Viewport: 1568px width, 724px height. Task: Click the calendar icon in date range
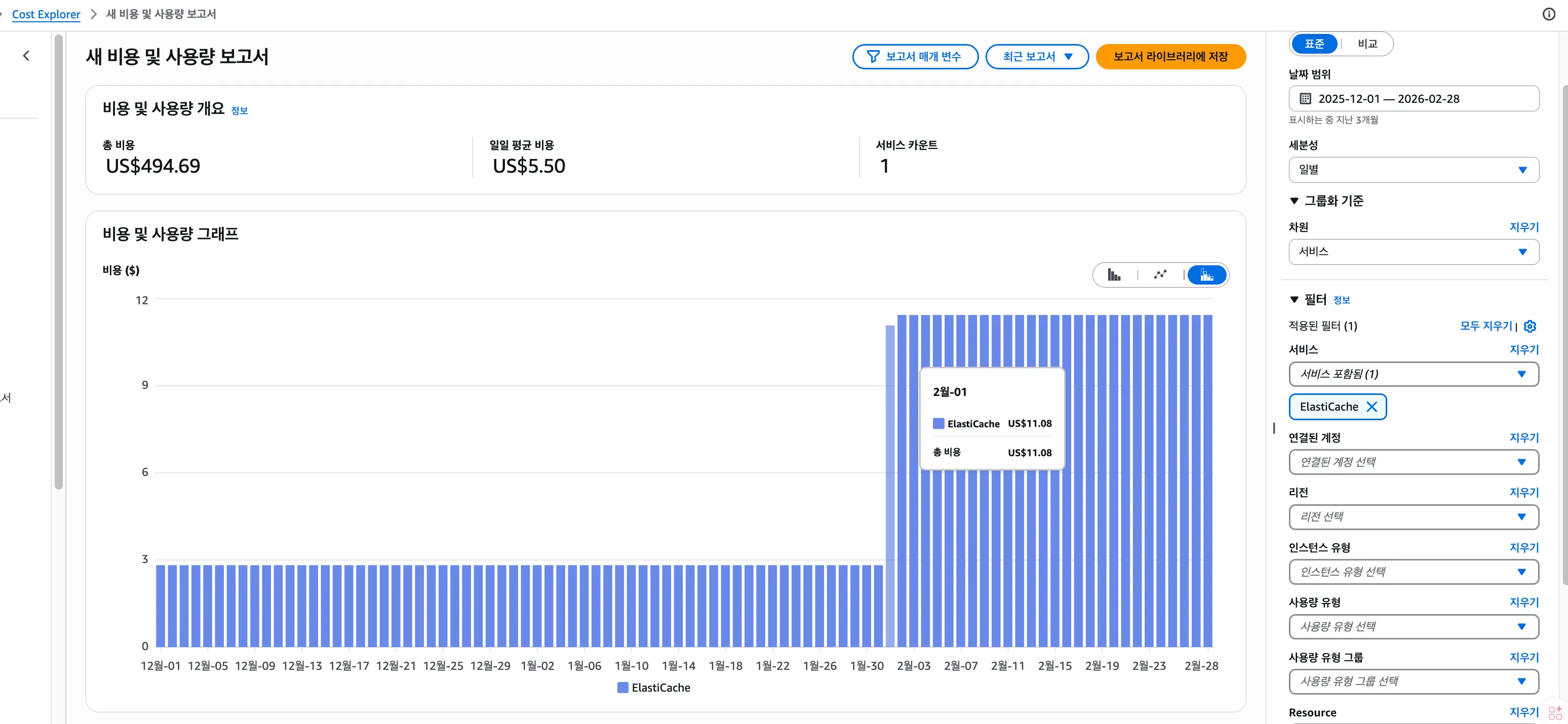1305,99
